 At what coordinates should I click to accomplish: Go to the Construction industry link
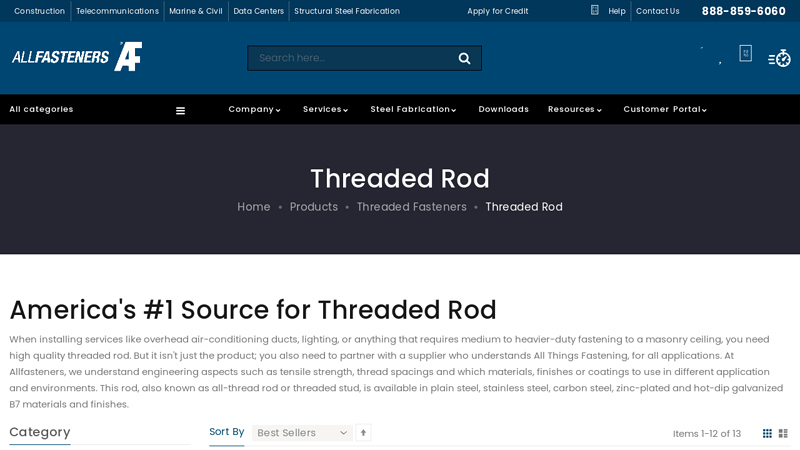(39, 11)
